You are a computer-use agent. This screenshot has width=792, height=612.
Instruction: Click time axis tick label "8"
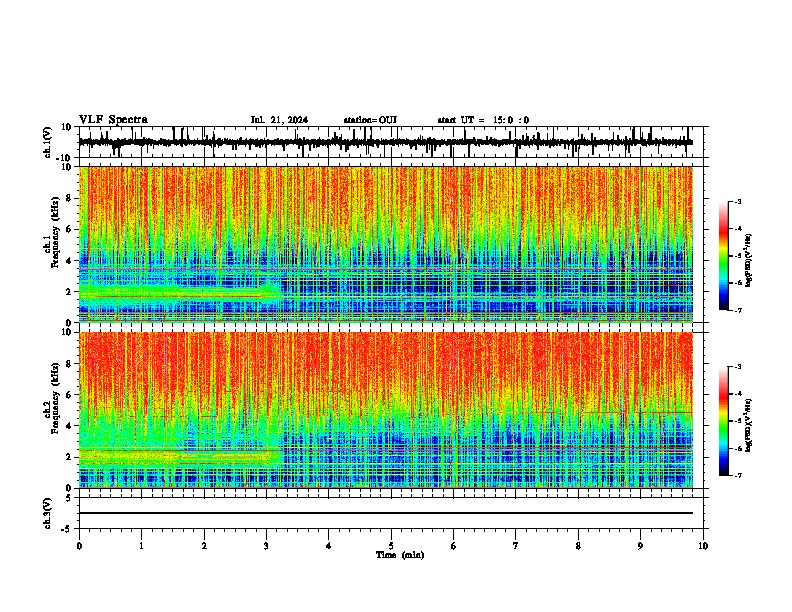coord(578,546)
